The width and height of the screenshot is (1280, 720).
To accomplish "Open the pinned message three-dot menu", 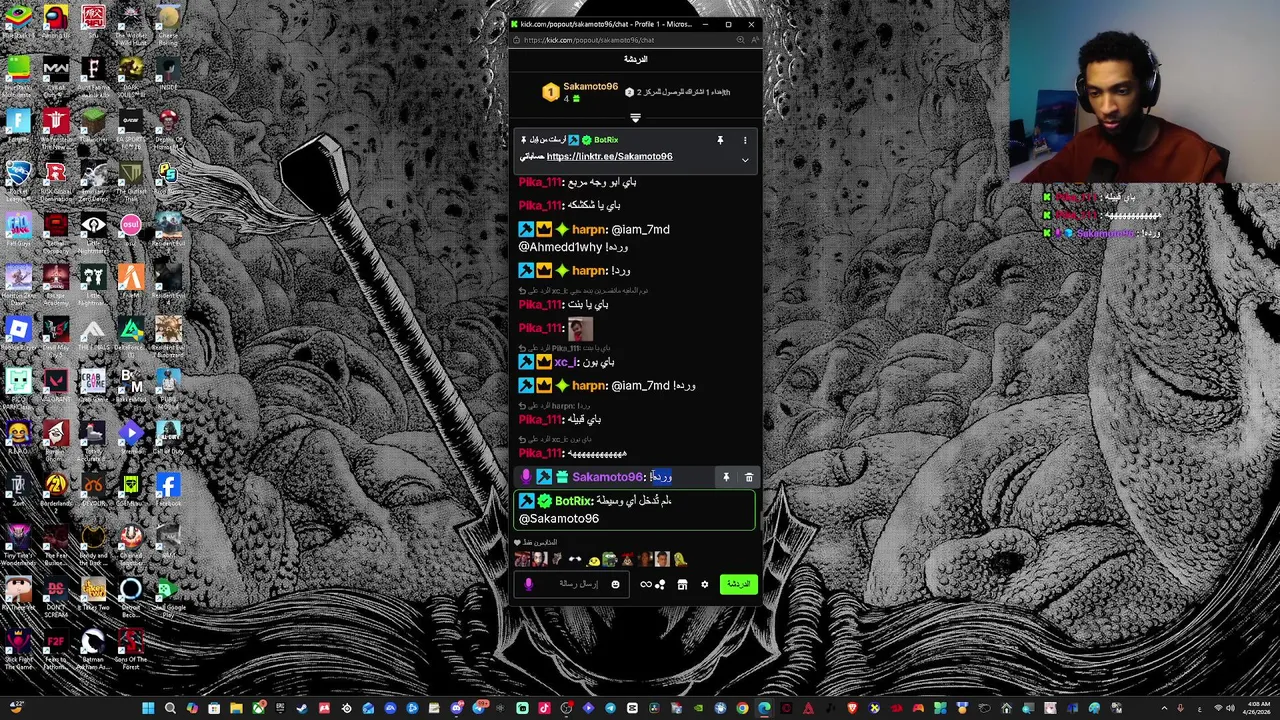I will (745, 140).
